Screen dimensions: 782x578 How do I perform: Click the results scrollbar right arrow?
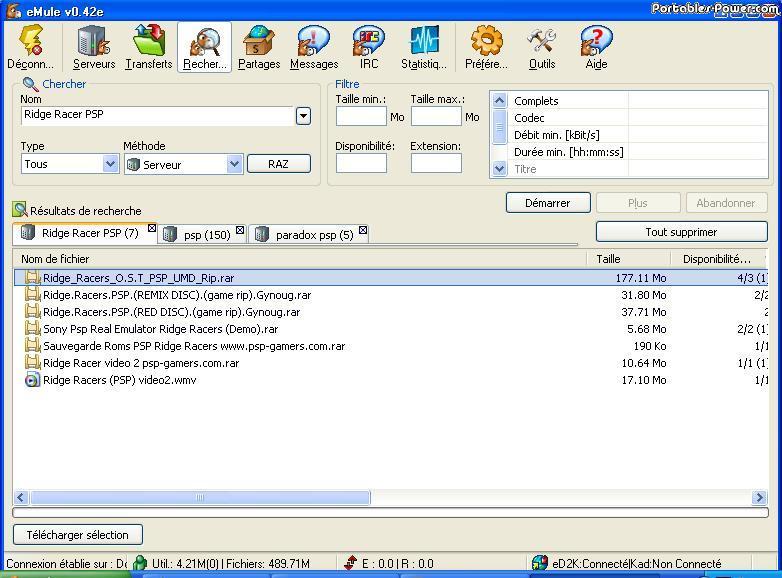tap(760, 497)
